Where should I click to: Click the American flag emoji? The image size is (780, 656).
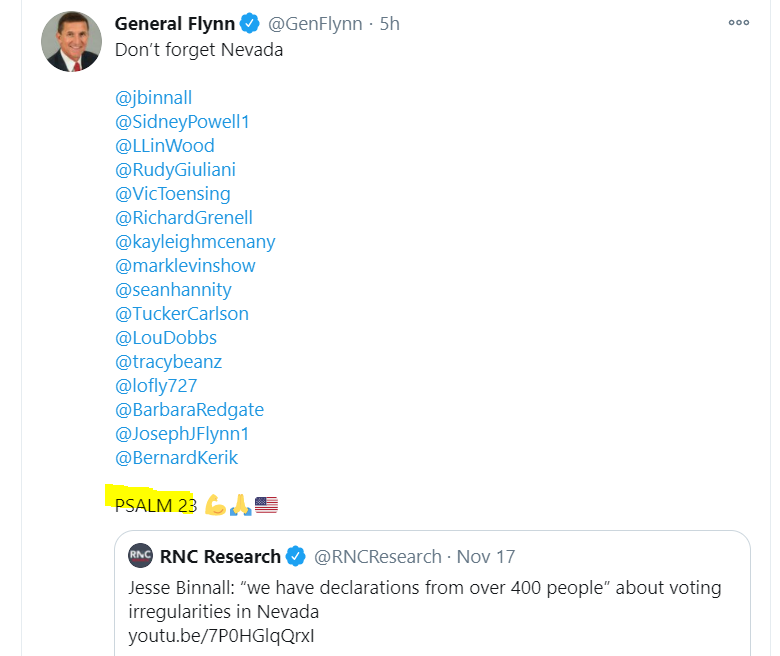266,505
